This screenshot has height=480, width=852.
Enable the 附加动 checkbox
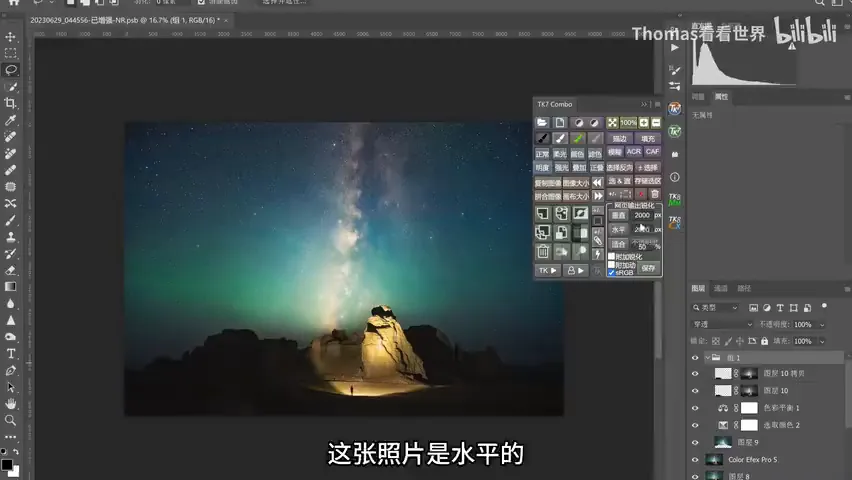point(611,265)
